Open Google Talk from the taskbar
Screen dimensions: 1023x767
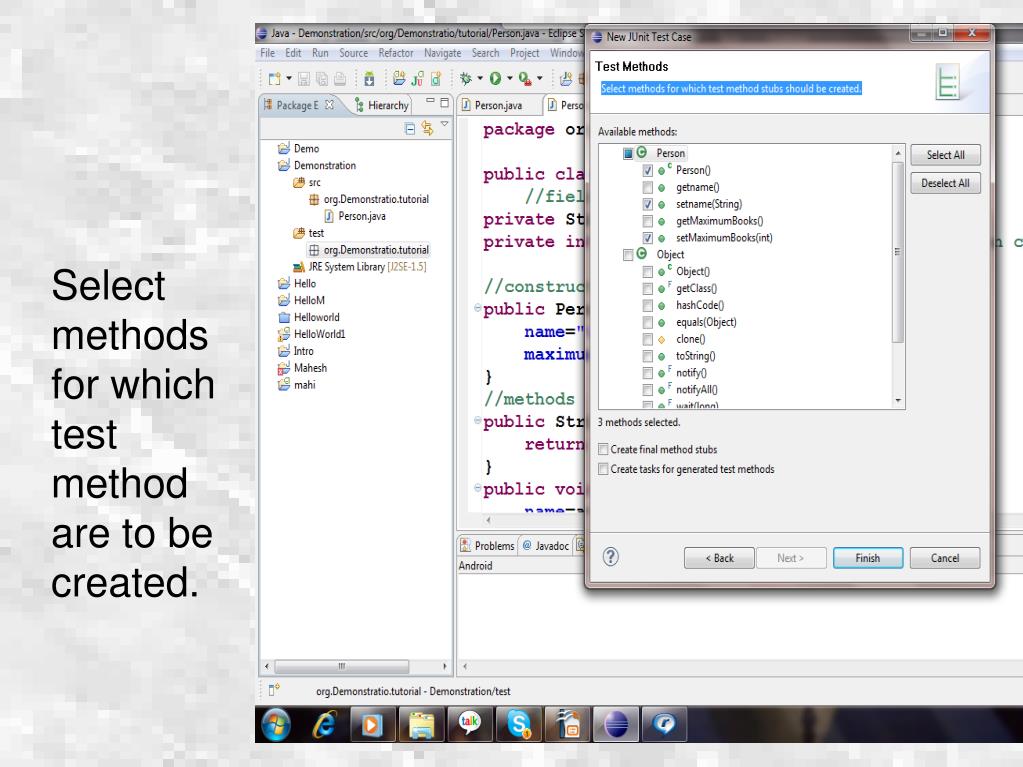pos(470,724)
